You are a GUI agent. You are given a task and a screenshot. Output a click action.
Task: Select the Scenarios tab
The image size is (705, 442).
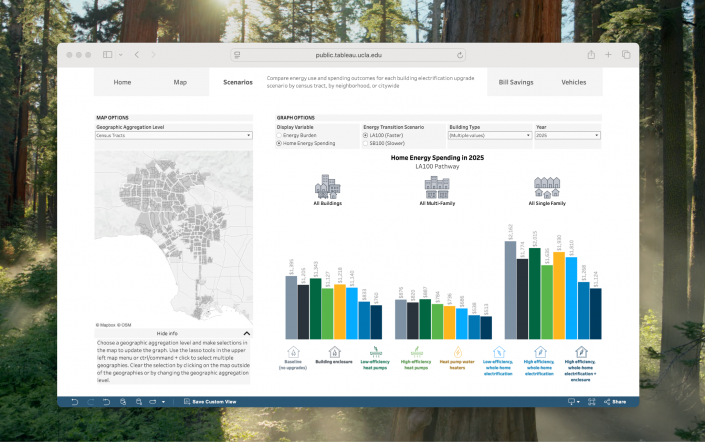238,82
